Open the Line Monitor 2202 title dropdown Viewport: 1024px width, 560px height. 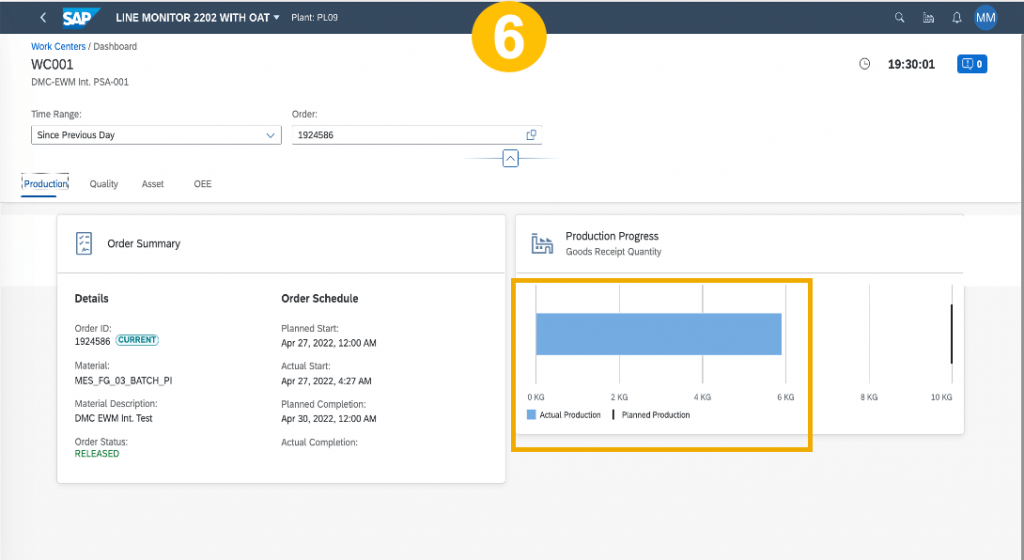click(x=198, y=18)
